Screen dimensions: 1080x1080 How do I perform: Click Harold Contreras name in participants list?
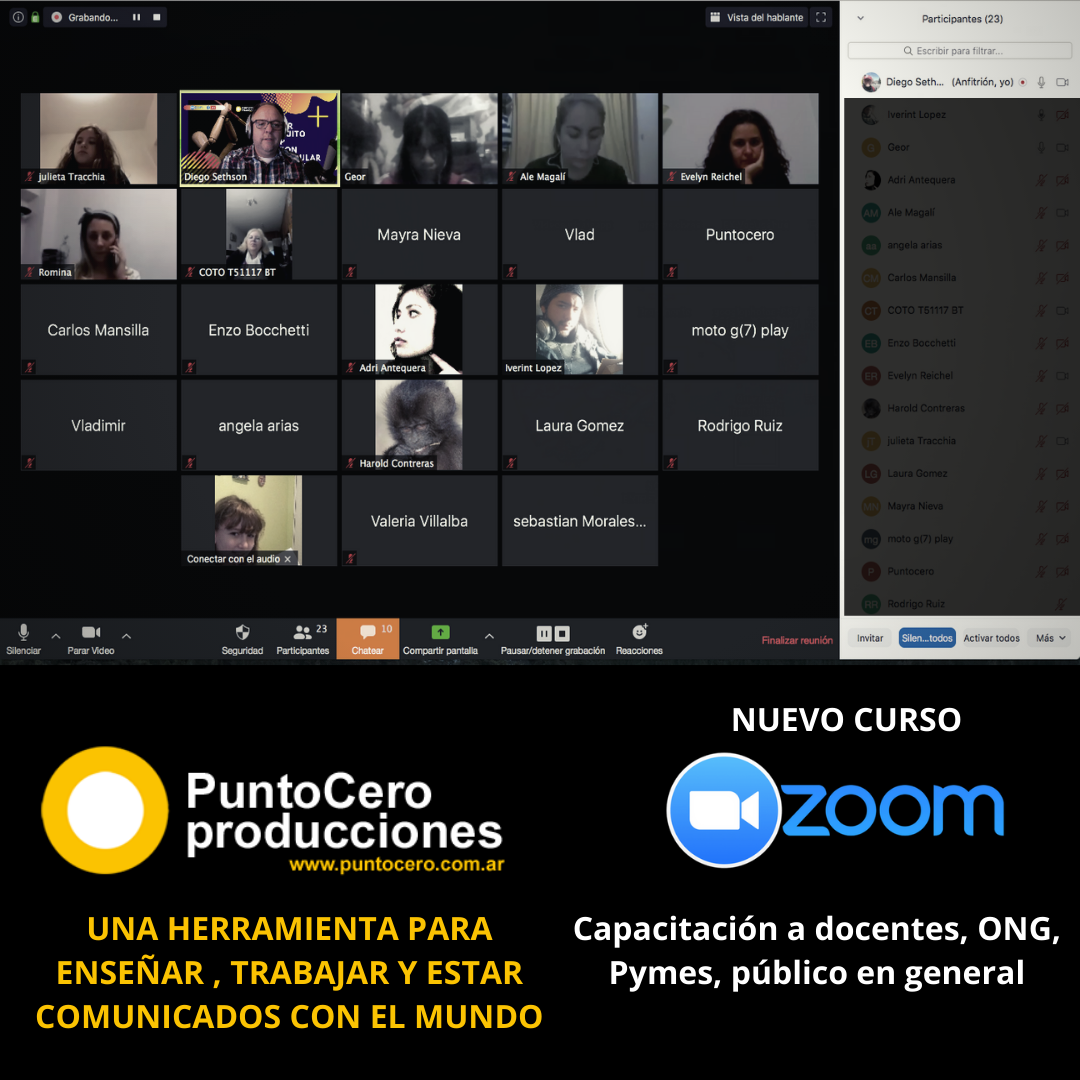(x=926, y=408)
